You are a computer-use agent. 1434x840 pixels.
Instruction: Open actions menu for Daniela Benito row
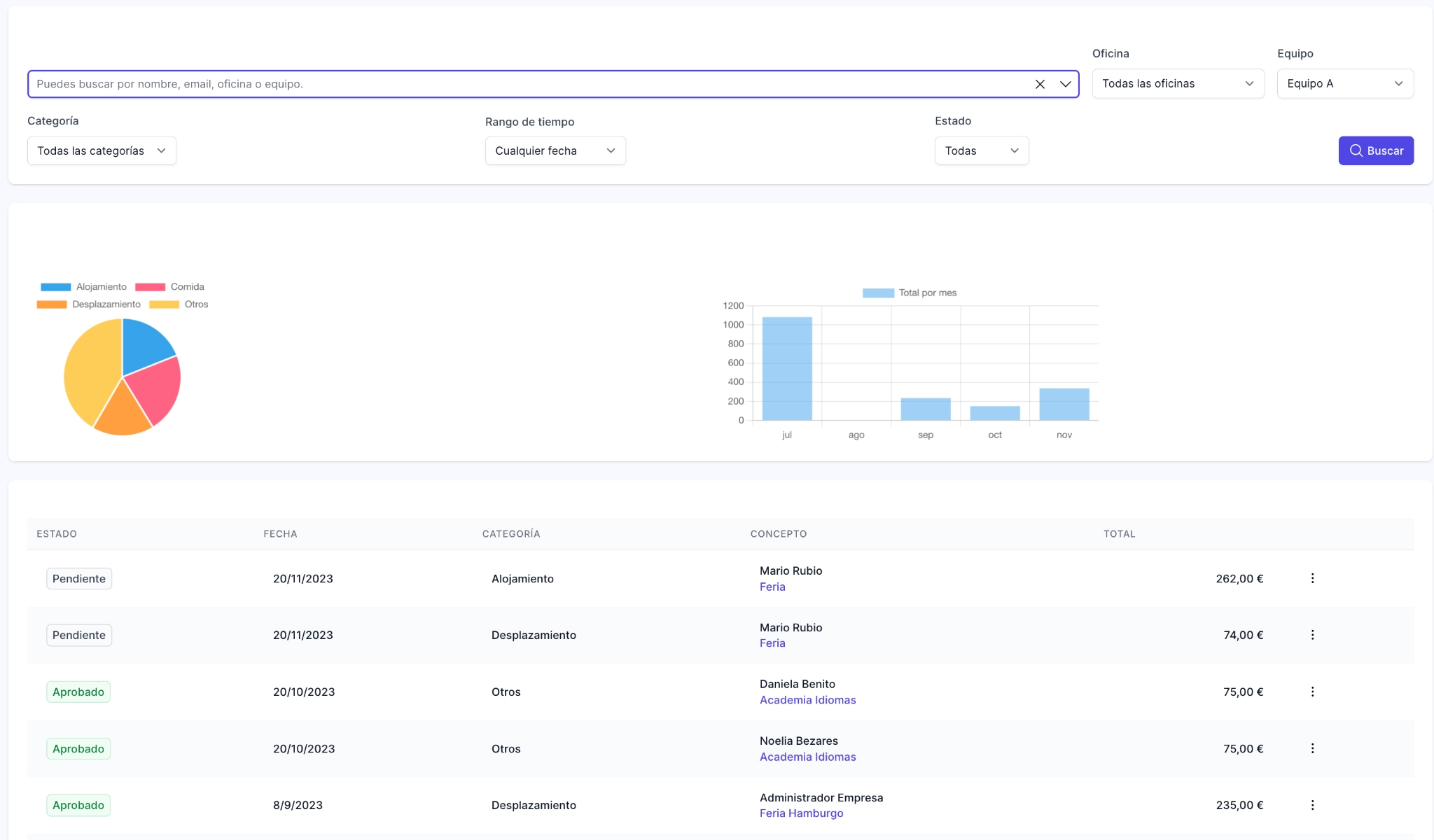[1313, 692]
